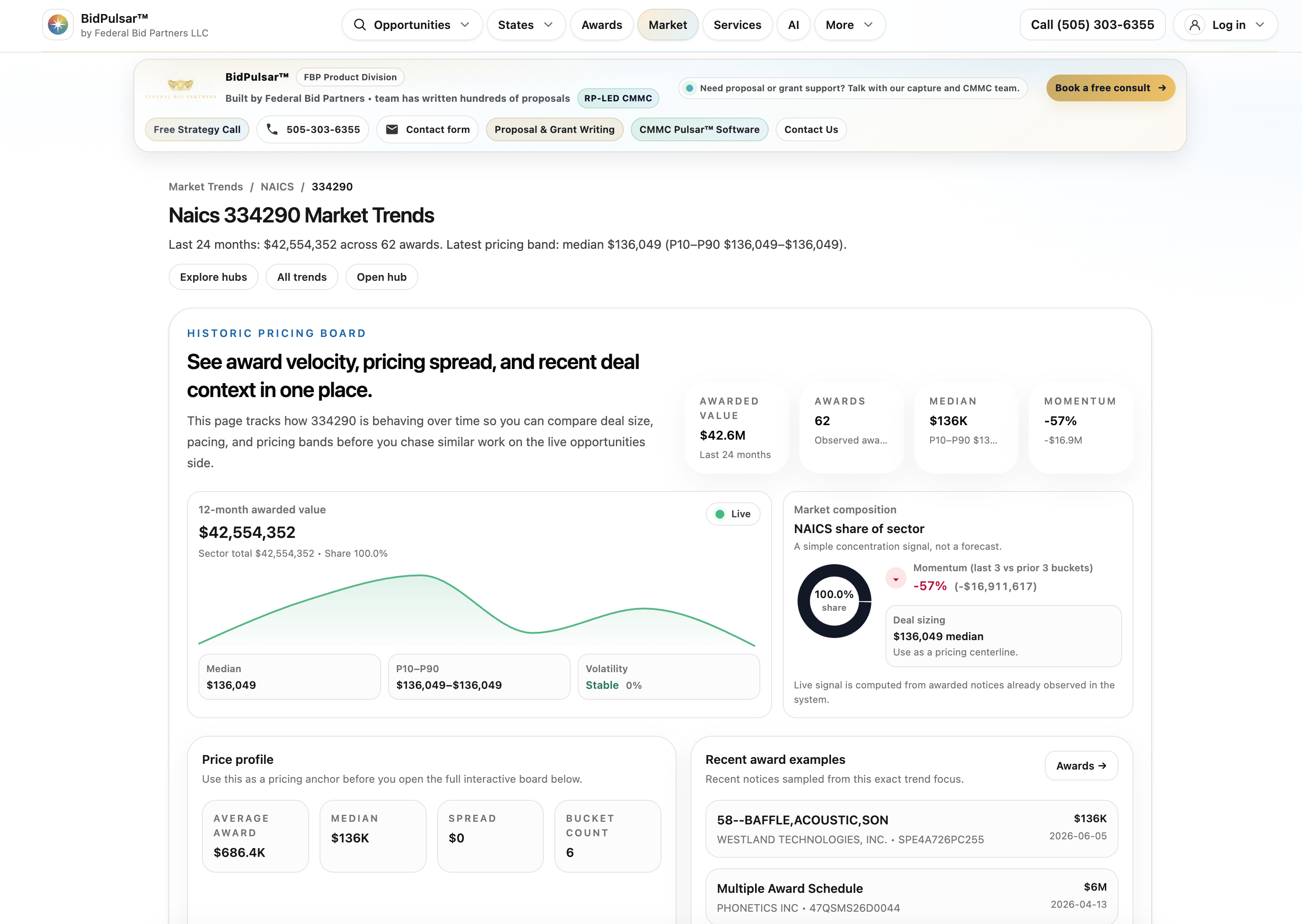This screenshot has height=924, width=1302.
Task: Open CMMC Pulsar Software pill
Action: point(699,130)
